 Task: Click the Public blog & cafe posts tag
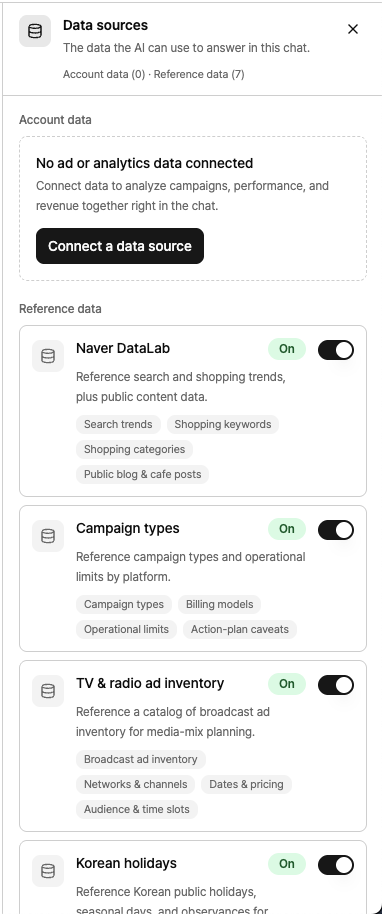pos(142,474)
